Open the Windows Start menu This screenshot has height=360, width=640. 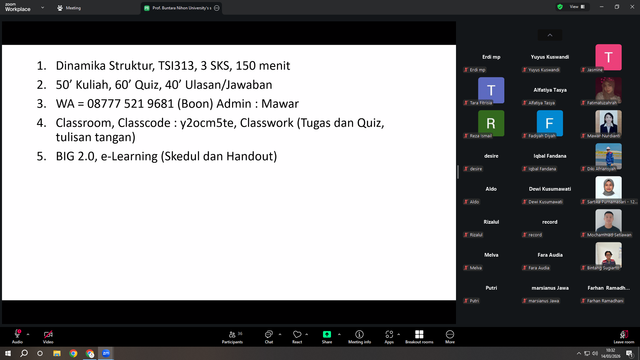pos(8,353)
